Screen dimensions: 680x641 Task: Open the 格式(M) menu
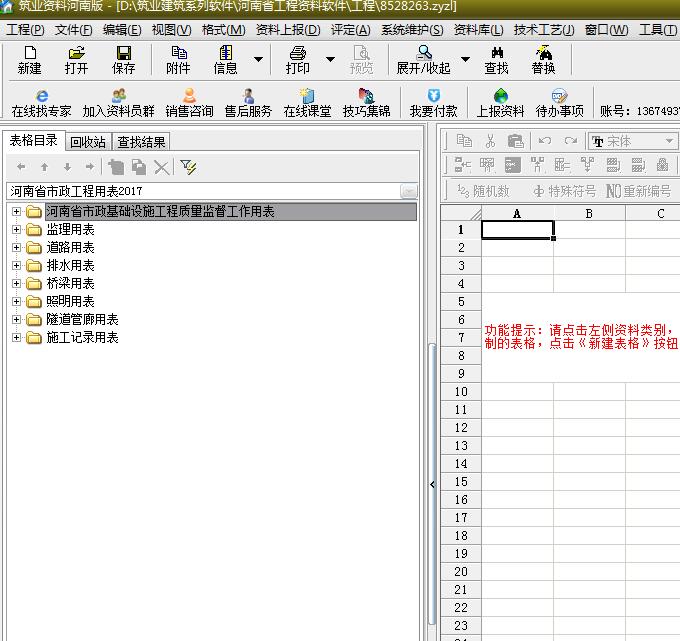pos(222,30)
